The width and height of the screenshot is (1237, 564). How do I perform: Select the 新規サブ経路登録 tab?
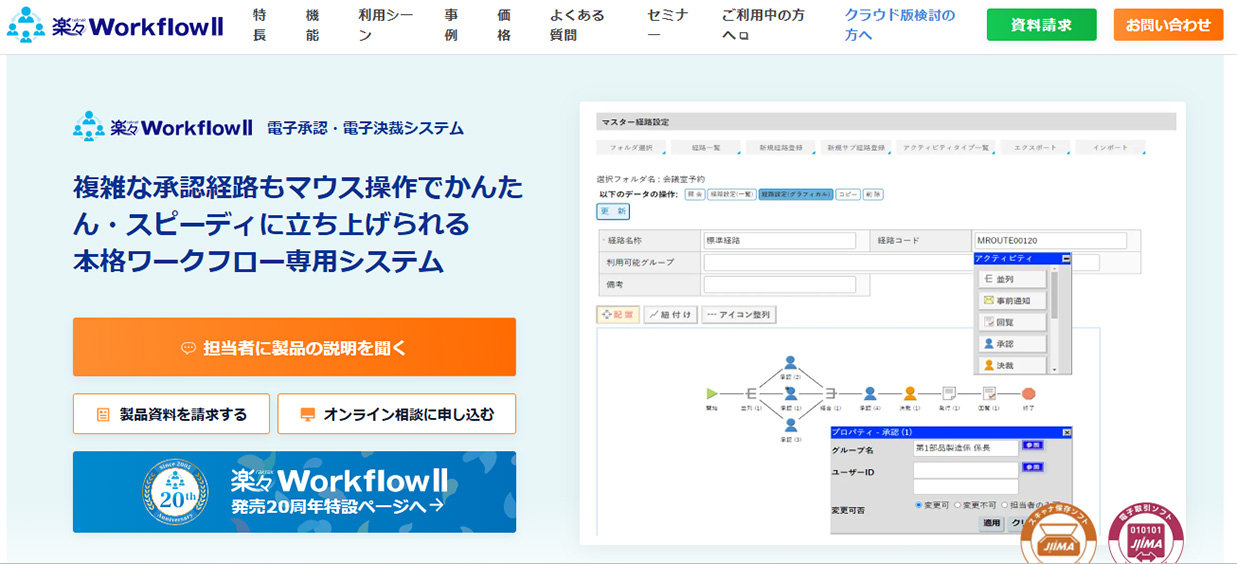[856, 148]
